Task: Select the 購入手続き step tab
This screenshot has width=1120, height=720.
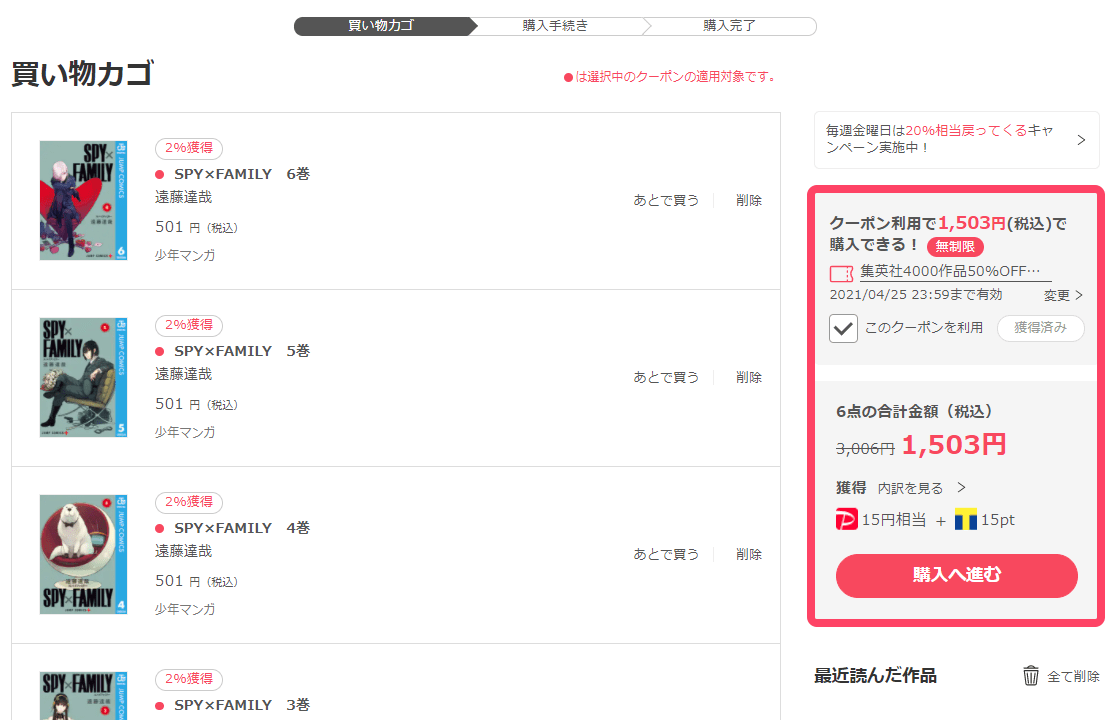Action: (x=555, y=26)
